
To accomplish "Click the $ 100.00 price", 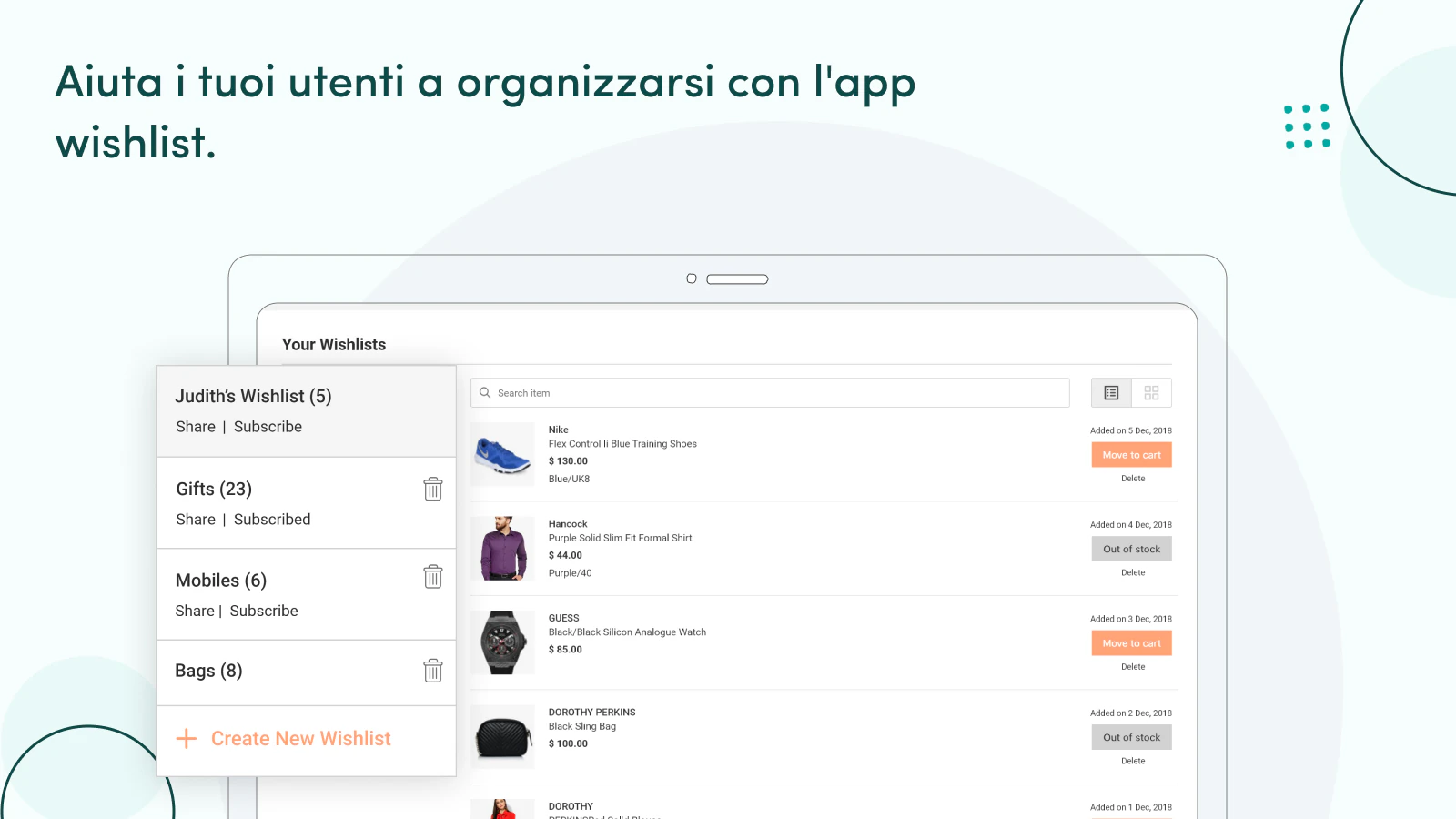I will click(x=568, y=744).
